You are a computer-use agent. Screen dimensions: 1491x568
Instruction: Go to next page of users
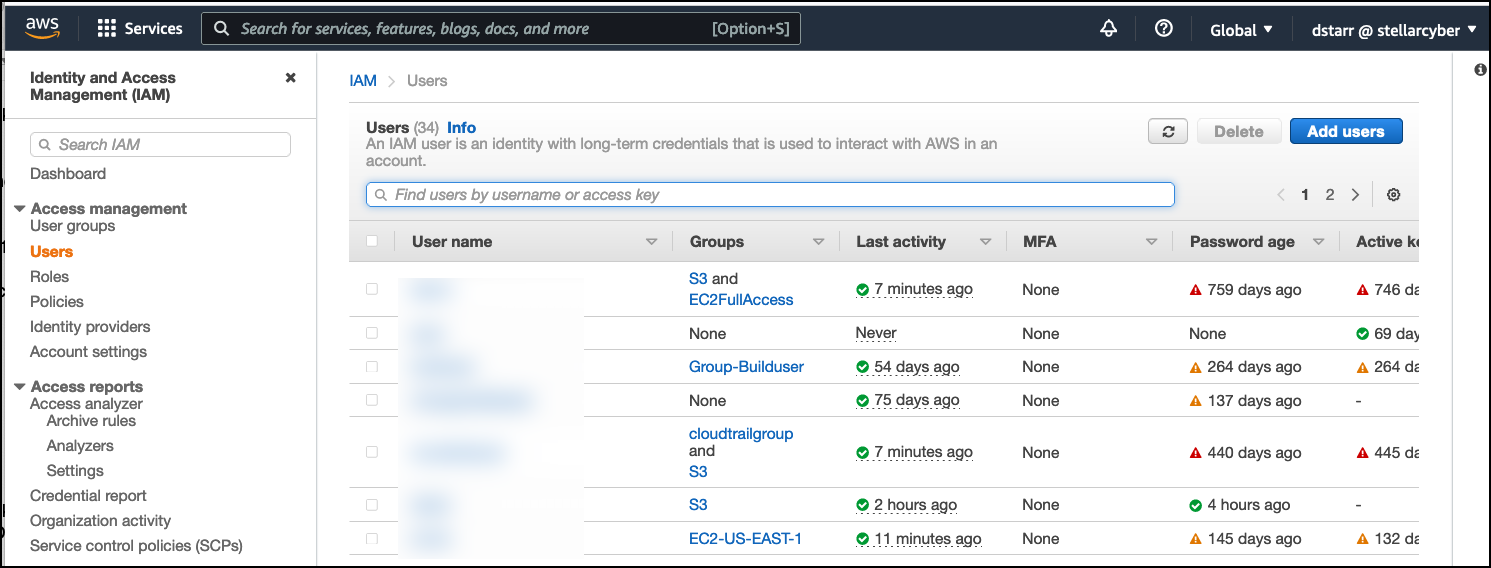1355,195
